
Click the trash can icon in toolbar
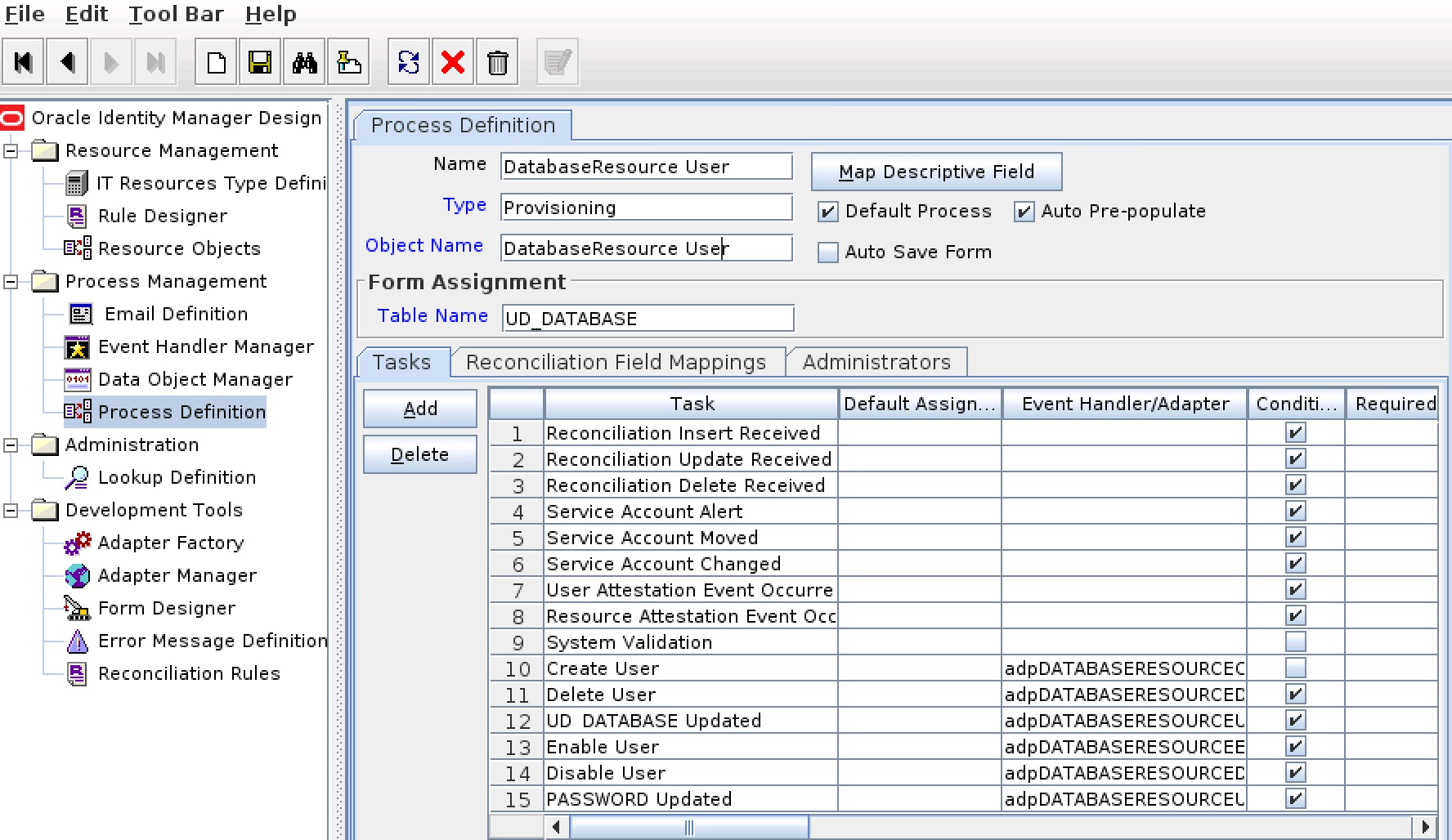(x=497, y=62)
